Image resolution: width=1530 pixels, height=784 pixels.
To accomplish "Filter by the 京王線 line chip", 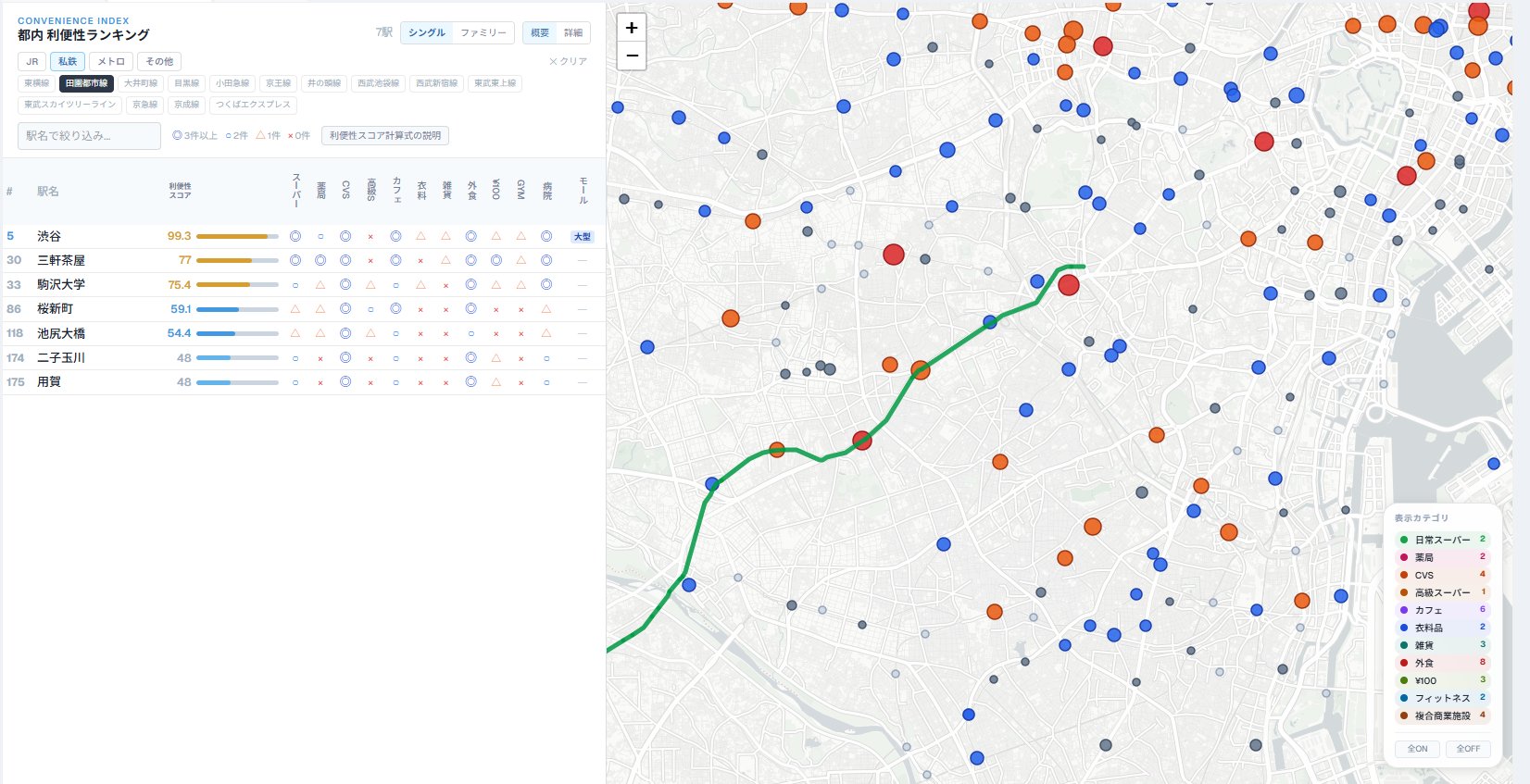I will coord(279,83).
